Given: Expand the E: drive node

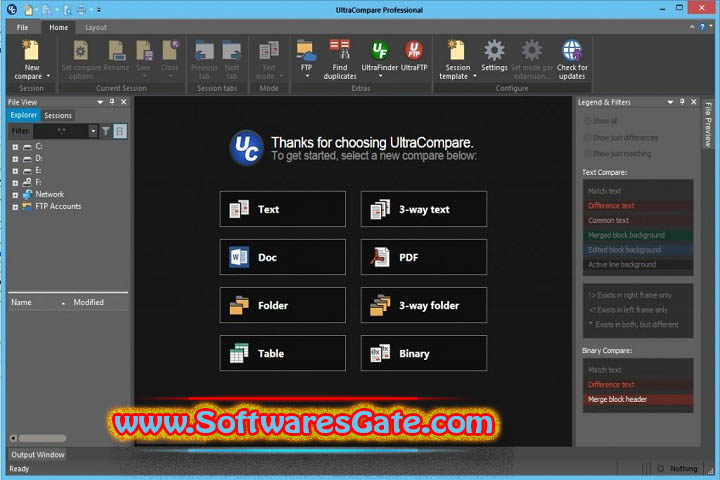Looking at the screenshot, I should point(15,171).
